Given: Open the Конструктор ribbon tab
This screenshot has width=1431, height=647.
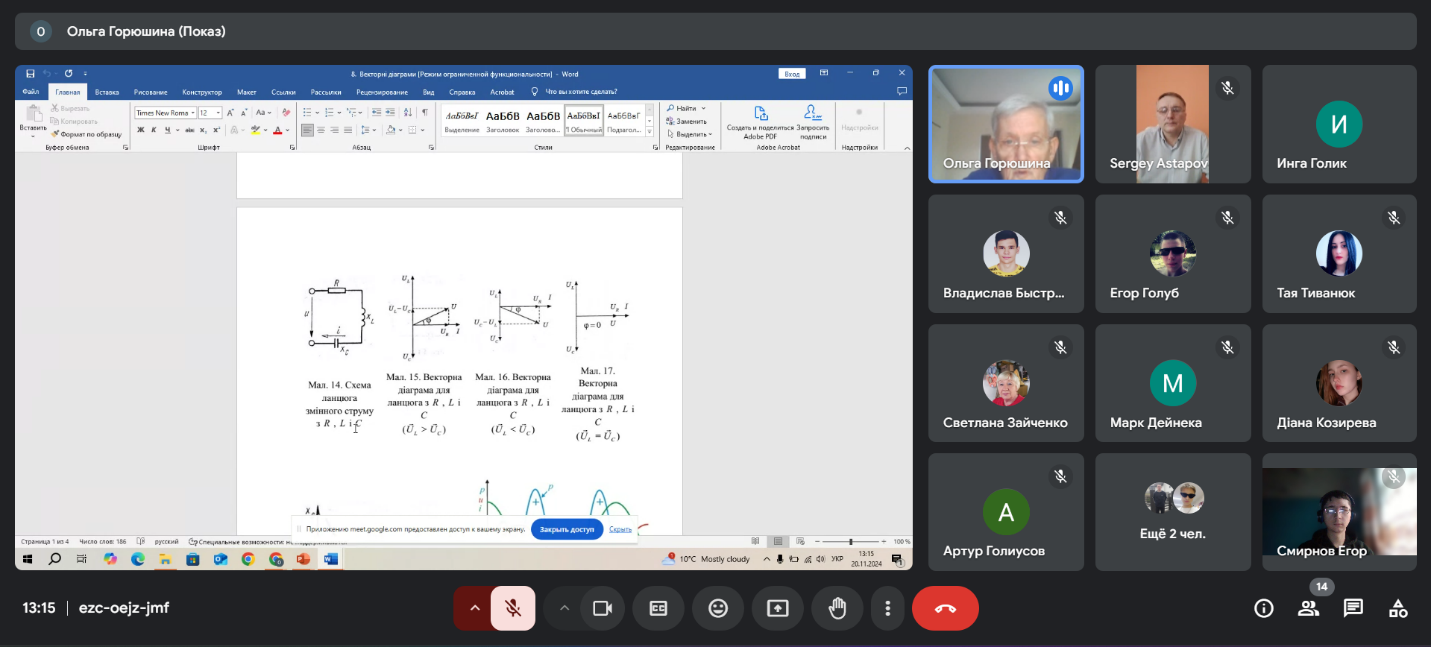Looking at the screenshot, I should (x=202, y=92).
